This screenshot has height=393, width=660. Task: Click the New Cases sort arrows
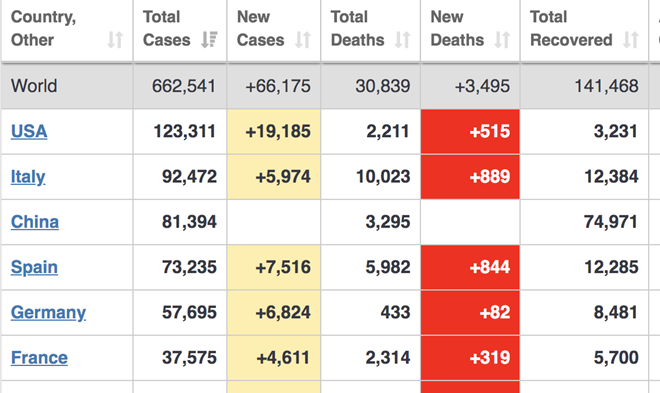tap(303, 40)
